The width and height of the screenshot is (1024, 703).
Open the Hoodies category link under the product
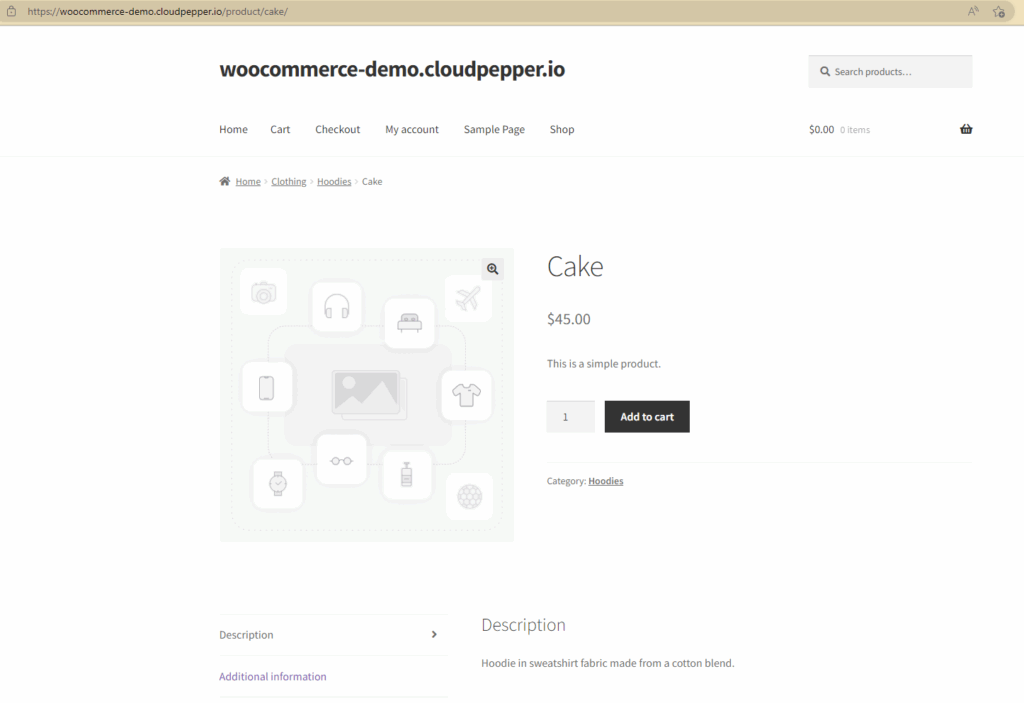pos(605,480)
